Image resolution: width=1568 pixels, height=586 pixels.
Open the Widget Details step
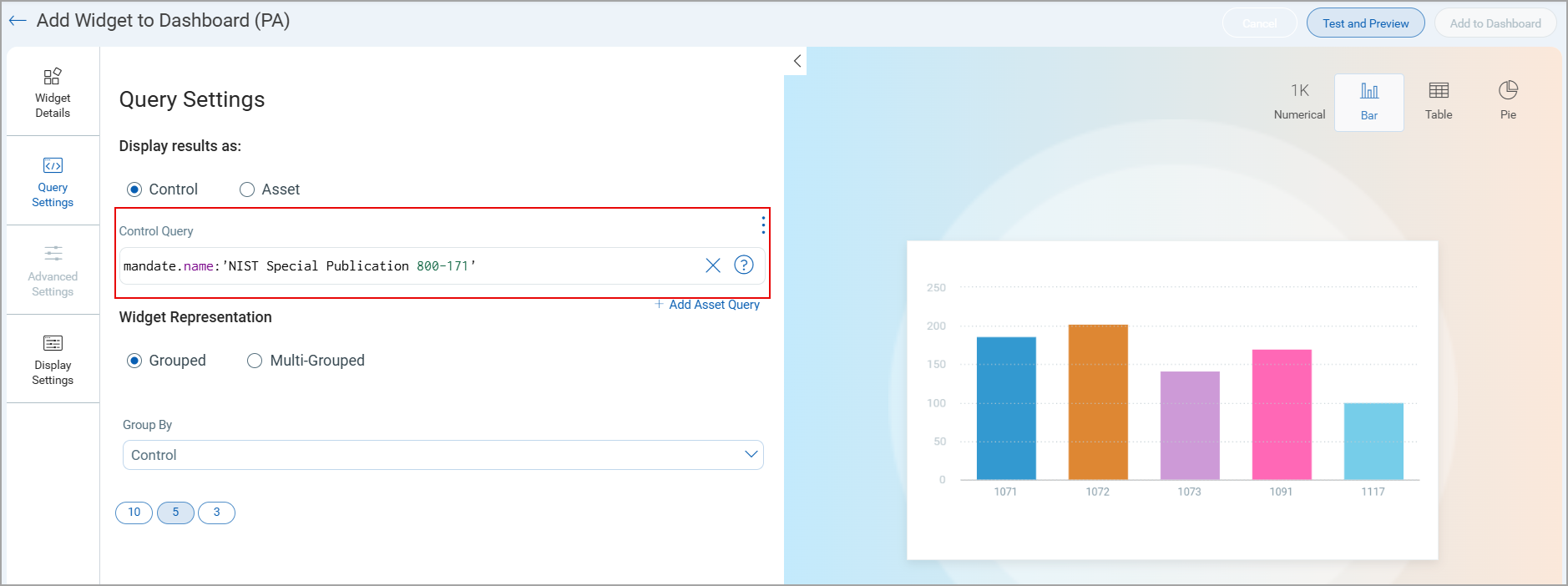click(x=53, y=92)
